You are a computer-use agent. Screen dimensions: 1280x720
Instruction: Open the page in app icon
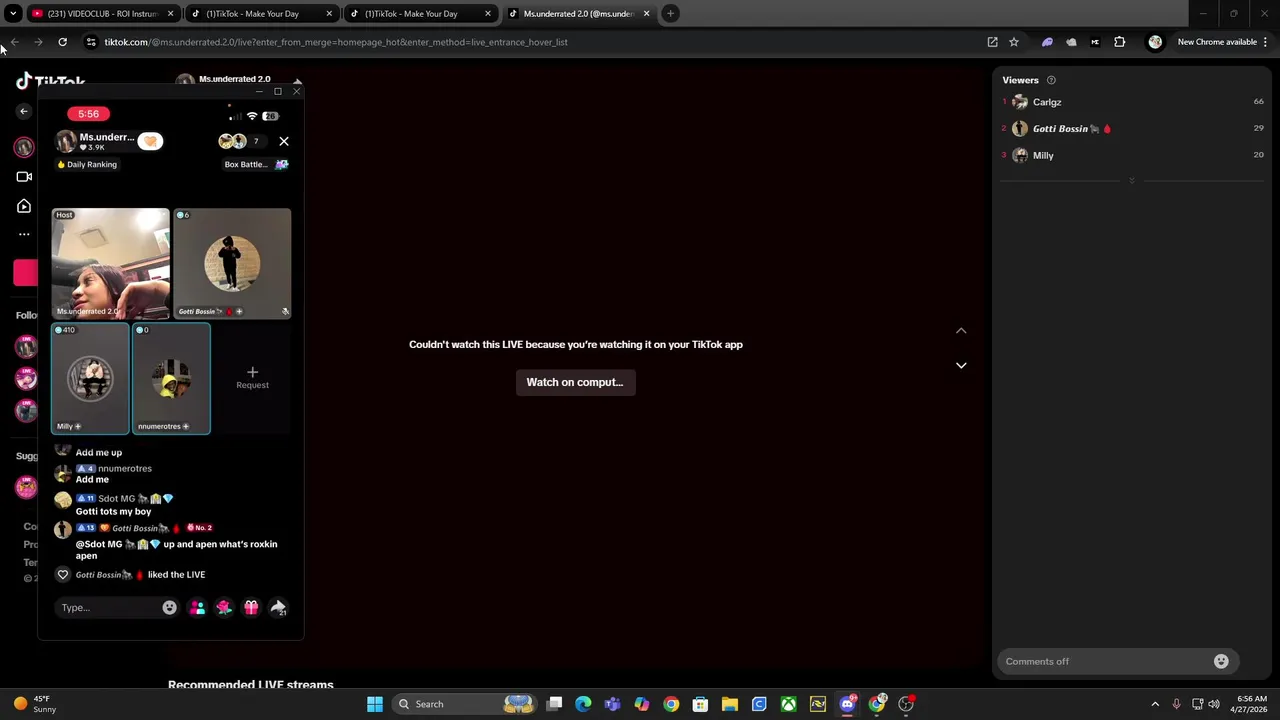pyautogui.click(x=992, y=42)
